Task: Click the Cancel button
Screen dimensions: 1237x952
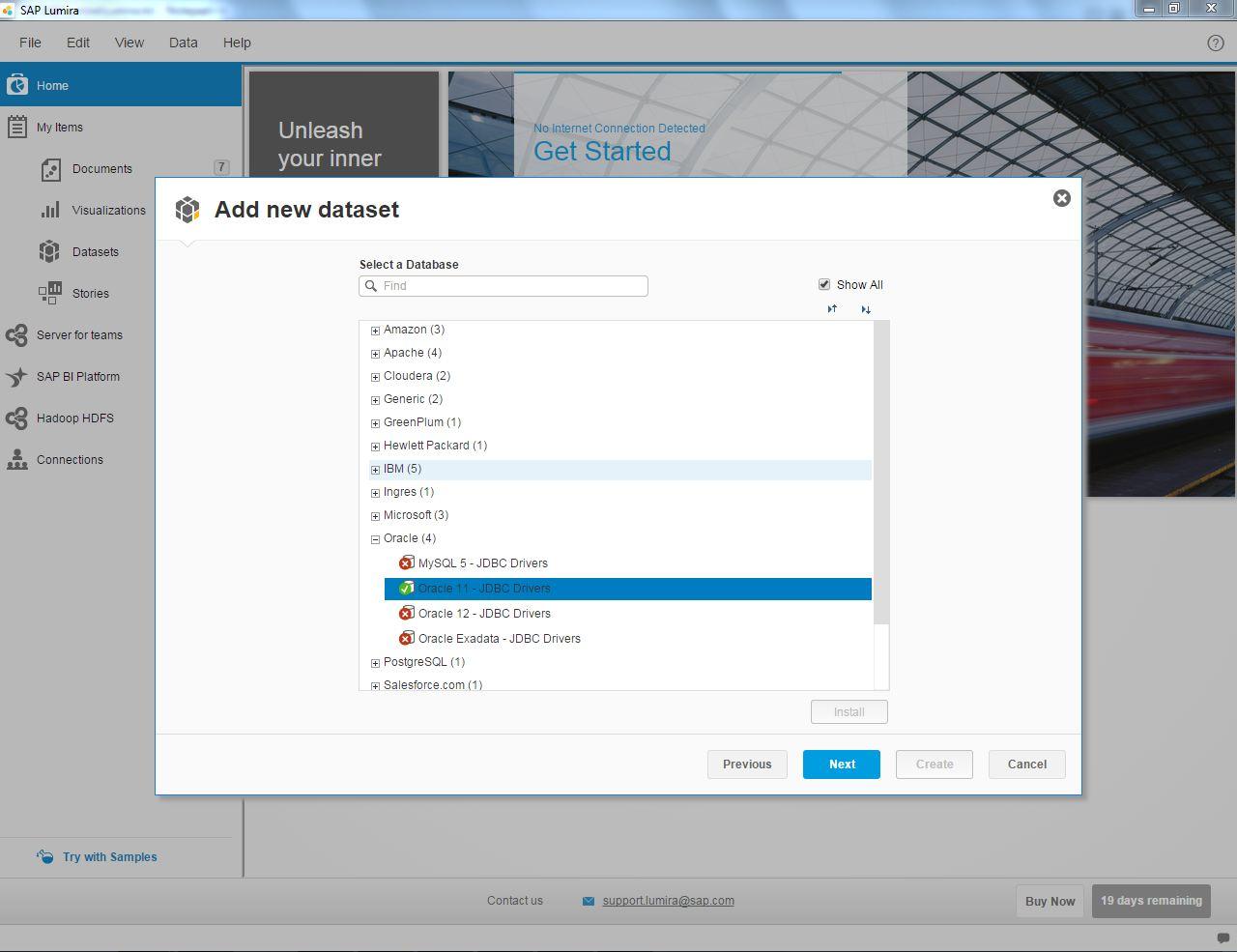Action: click(1027, 764)
